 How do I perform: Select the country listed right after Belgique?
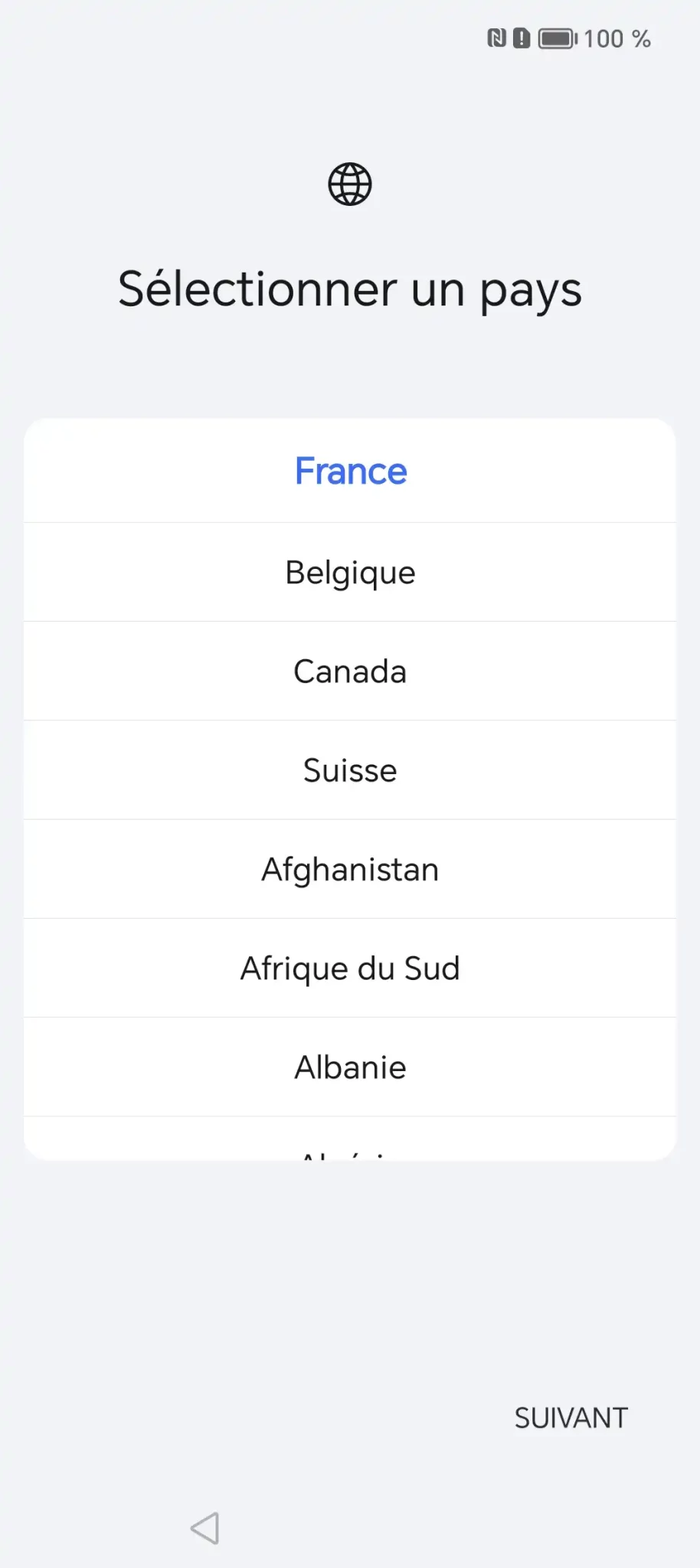click(x=350, y=671)
